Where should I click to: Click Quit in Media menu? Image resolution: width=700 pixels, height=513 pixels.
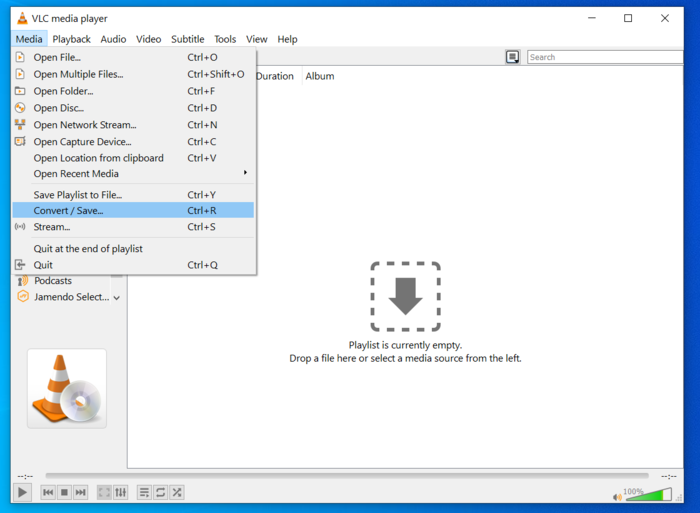click(x=43, y=265)
